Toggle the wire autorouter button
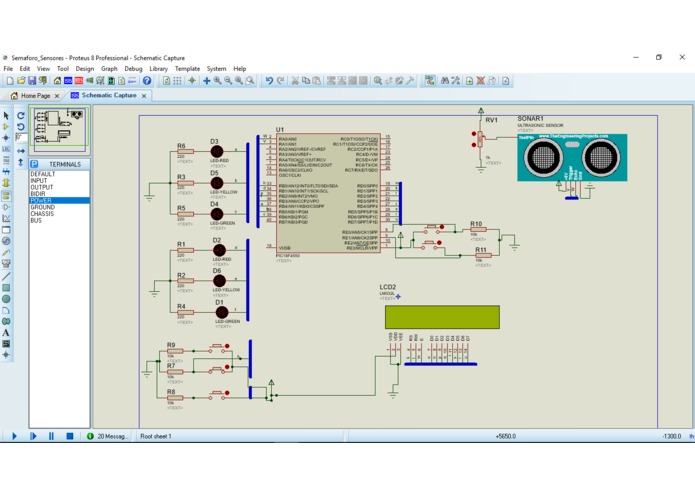Viewport: 695px width, 494px height. [x=429, y=81]
